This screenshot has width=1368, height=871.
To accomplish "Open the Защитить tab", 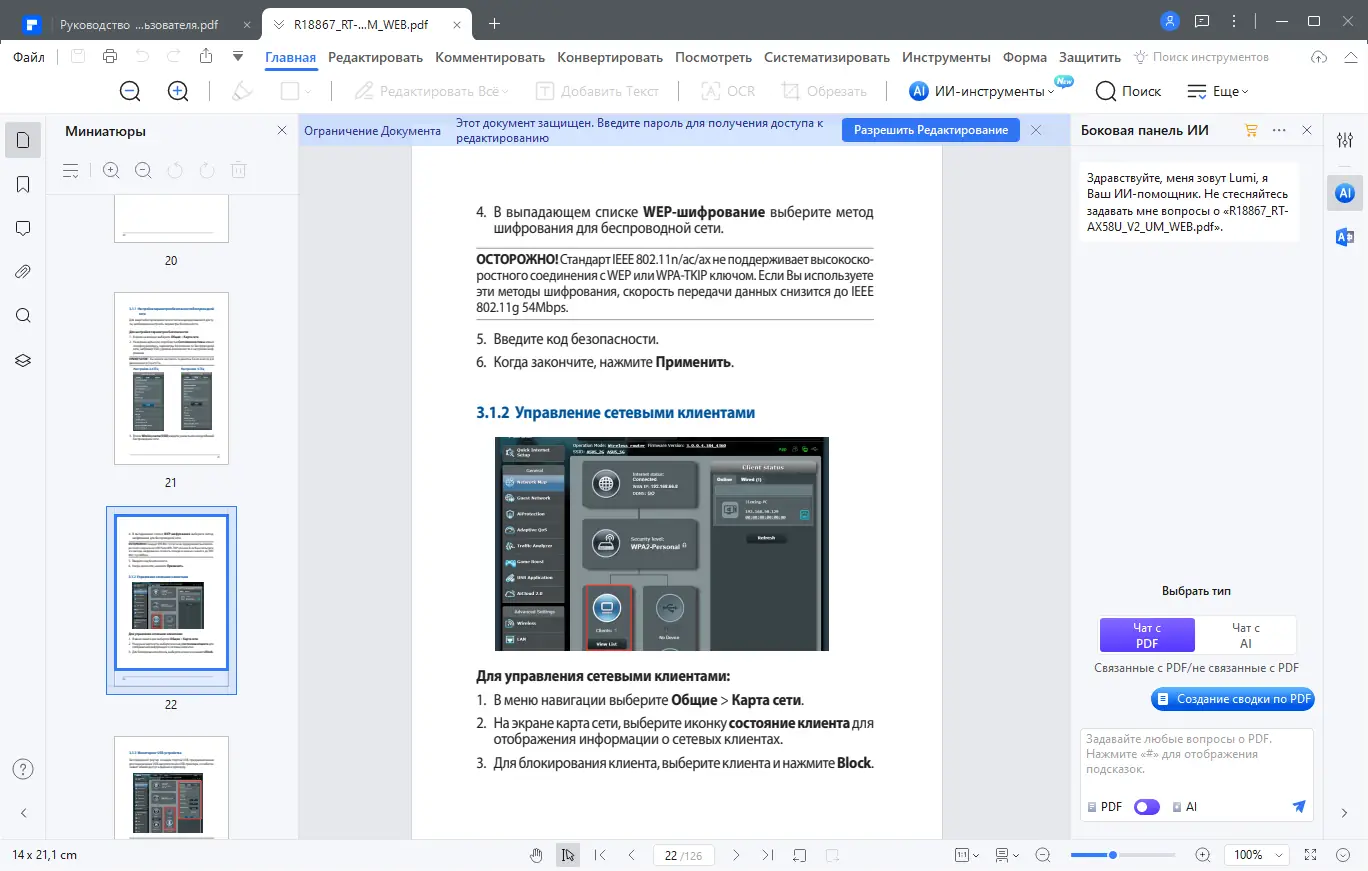I will coord(1090,57).
